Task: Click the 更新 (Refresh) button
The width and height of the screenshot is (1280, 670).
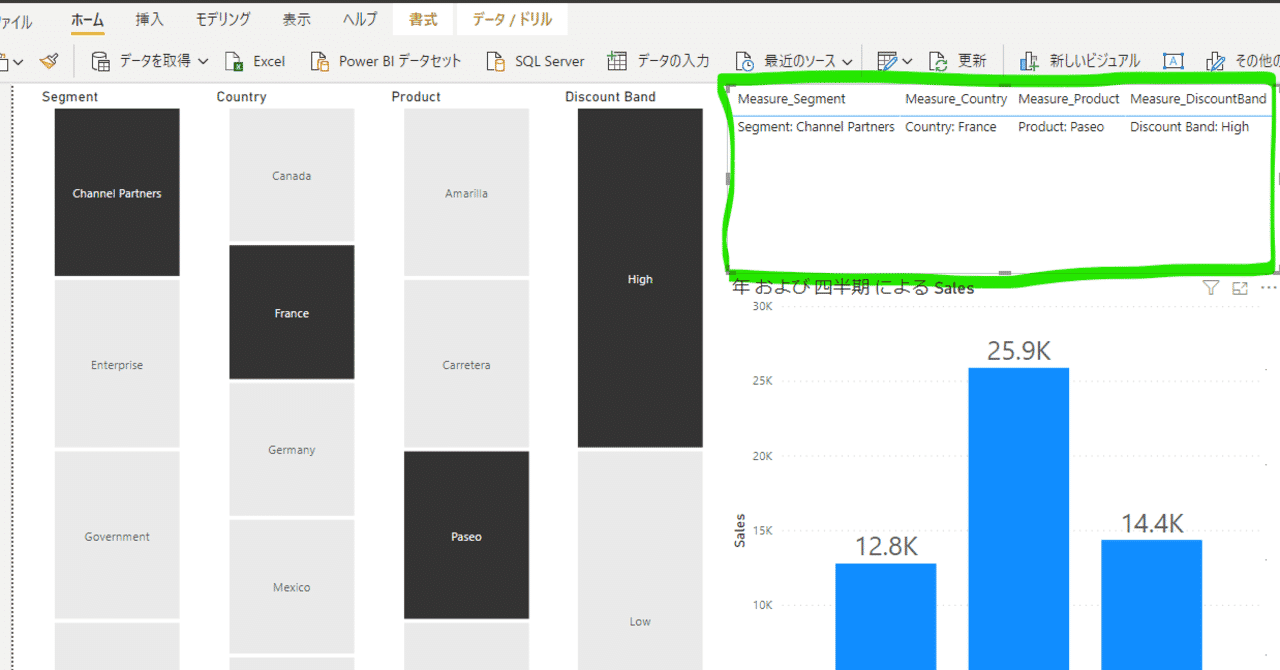Action: click(958, 61)
